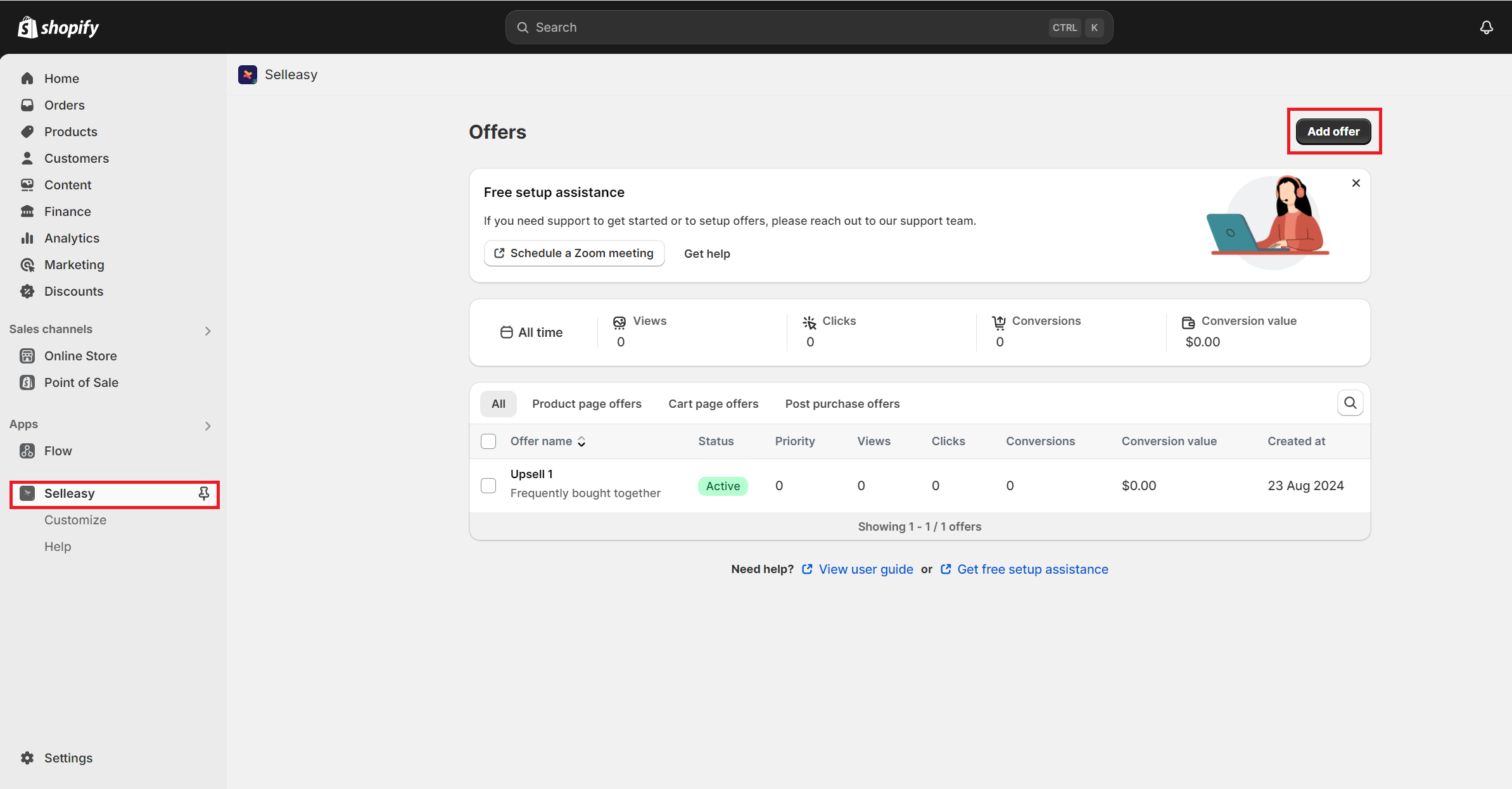Viewport: 1512px width, 789px height.
Task: Click the Shopify logo
Action: pyautogui.click(x=58, y=27)
